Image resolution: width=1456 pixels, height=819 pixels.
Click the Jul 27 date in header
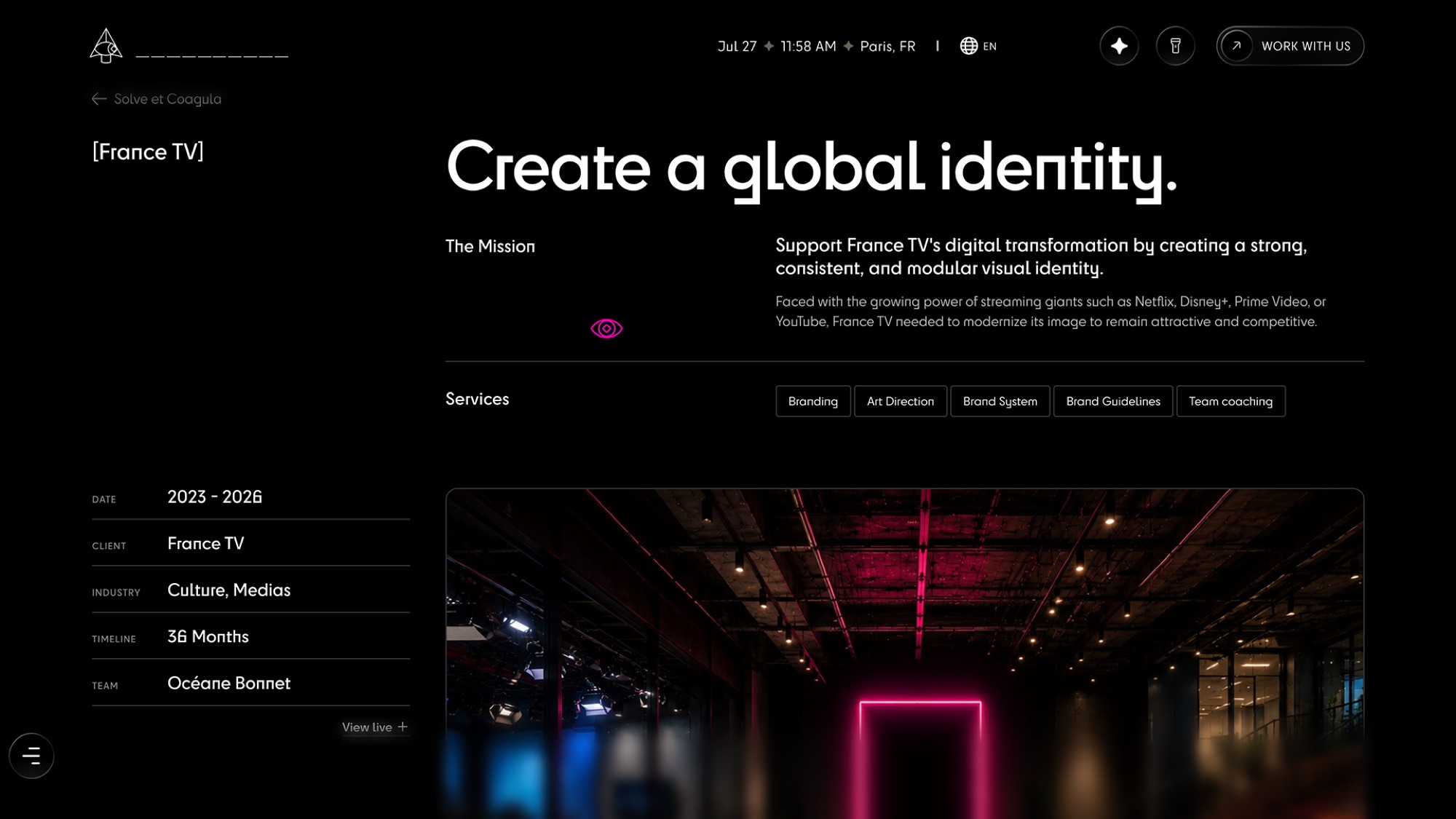click(x=737, y=46)
